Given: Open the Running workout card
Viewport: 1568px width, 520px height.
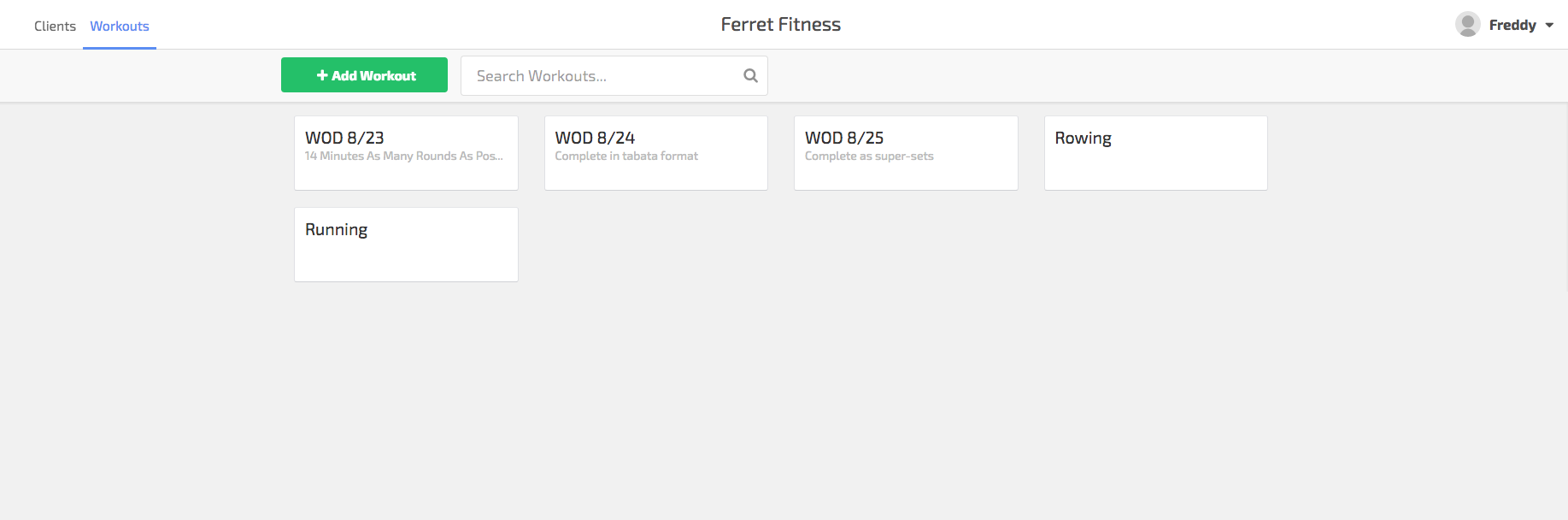Looking at the screenshot, I should 406,245.
